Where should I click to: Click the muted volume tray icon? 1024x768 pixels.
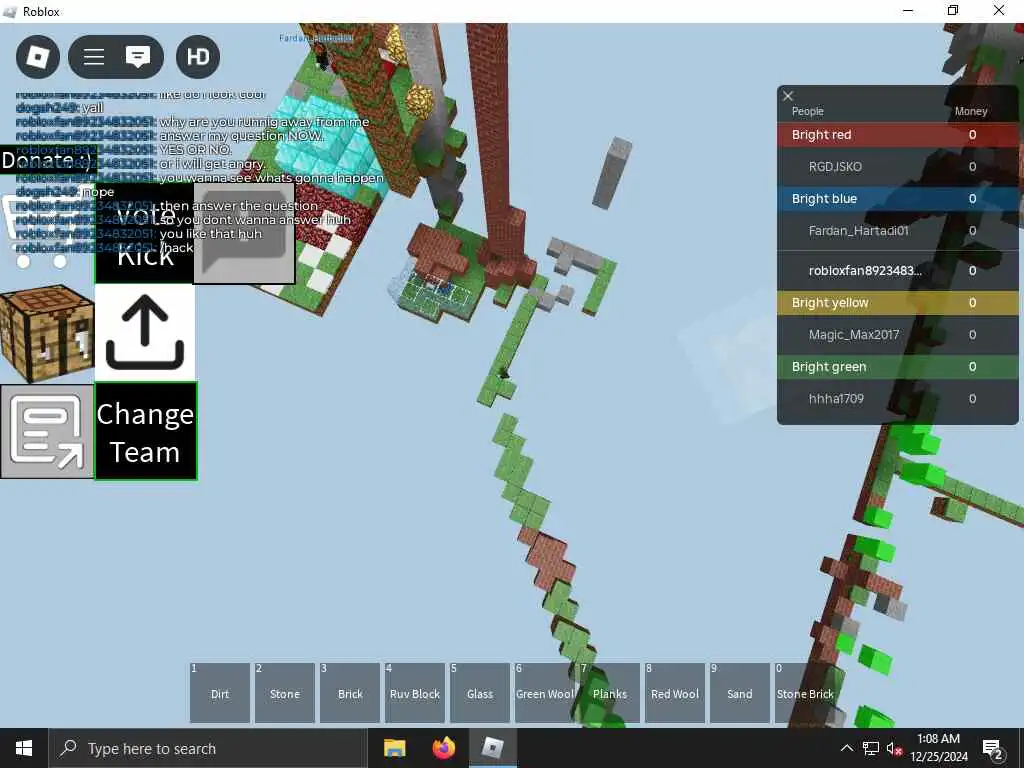click(894, 748)
